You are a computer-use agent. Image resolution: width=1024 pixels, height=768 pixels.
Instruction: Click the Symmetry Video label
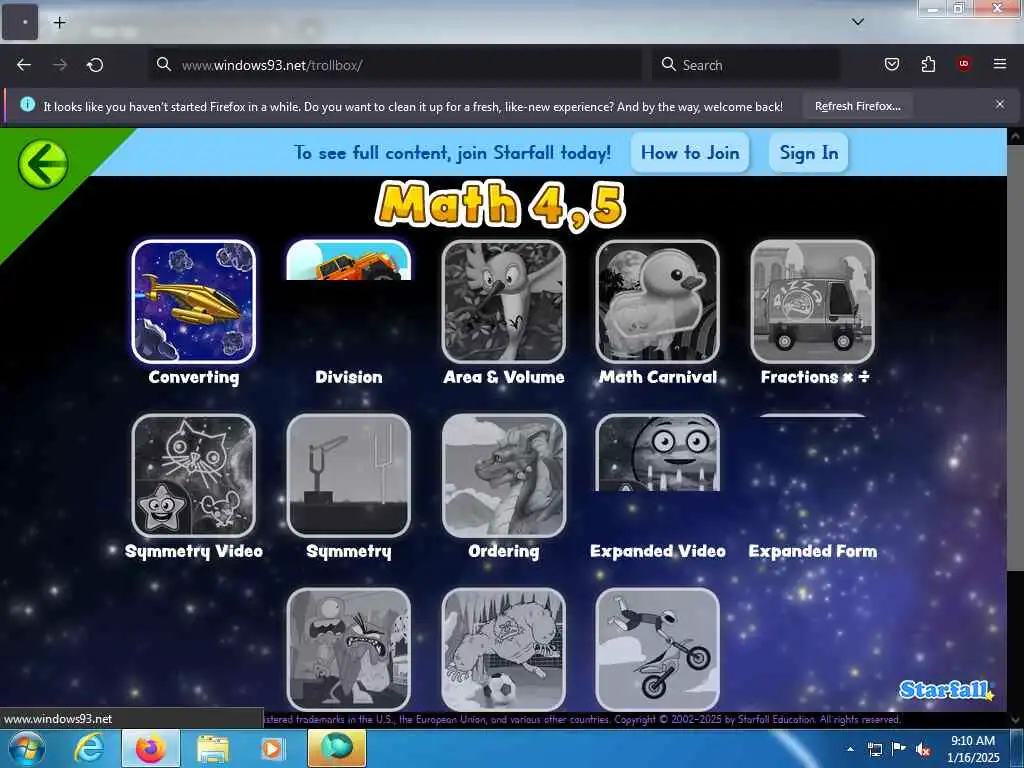coord(193,552)
